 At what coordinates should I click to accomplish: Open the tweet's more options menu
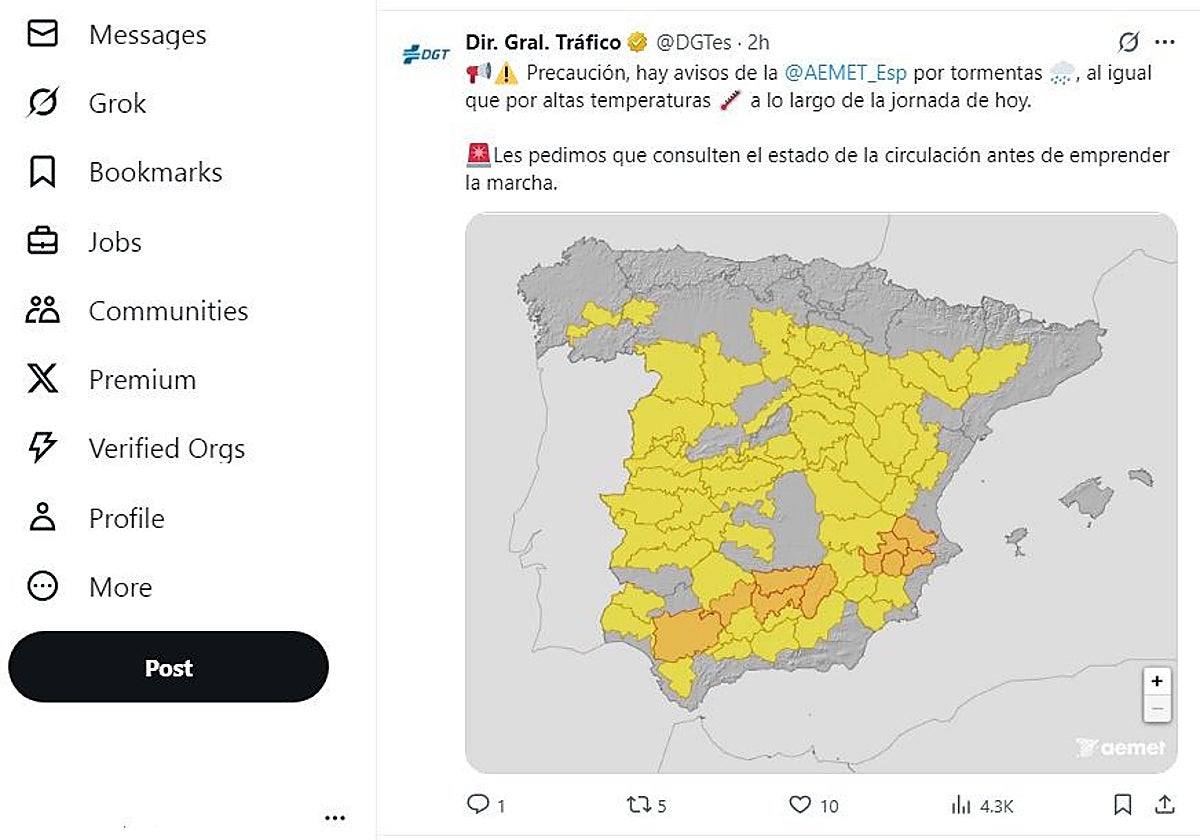(x=1164, y=42)
